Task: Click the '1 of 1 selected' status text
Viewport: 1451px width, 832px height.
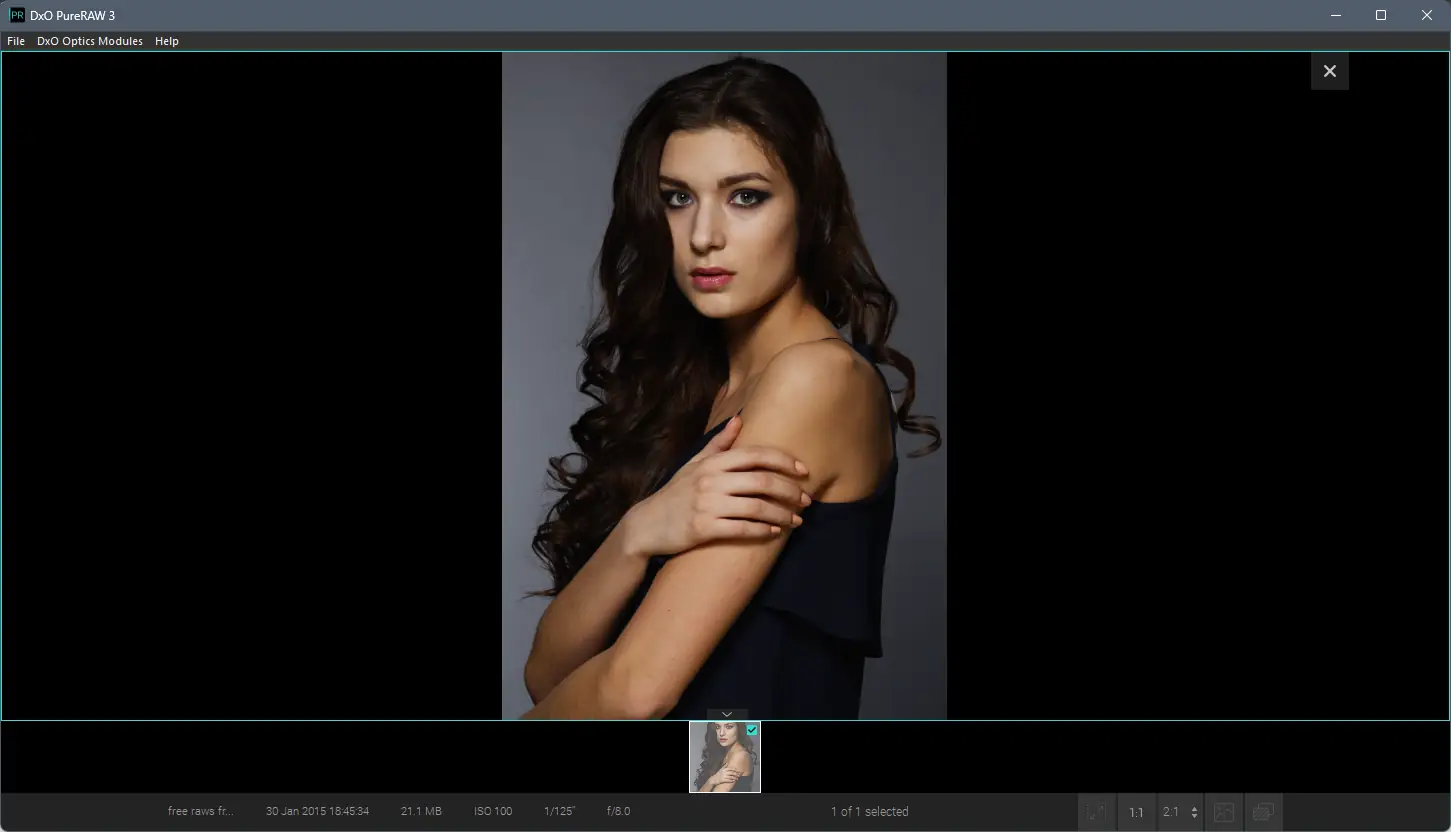Action: click(869, 811)
